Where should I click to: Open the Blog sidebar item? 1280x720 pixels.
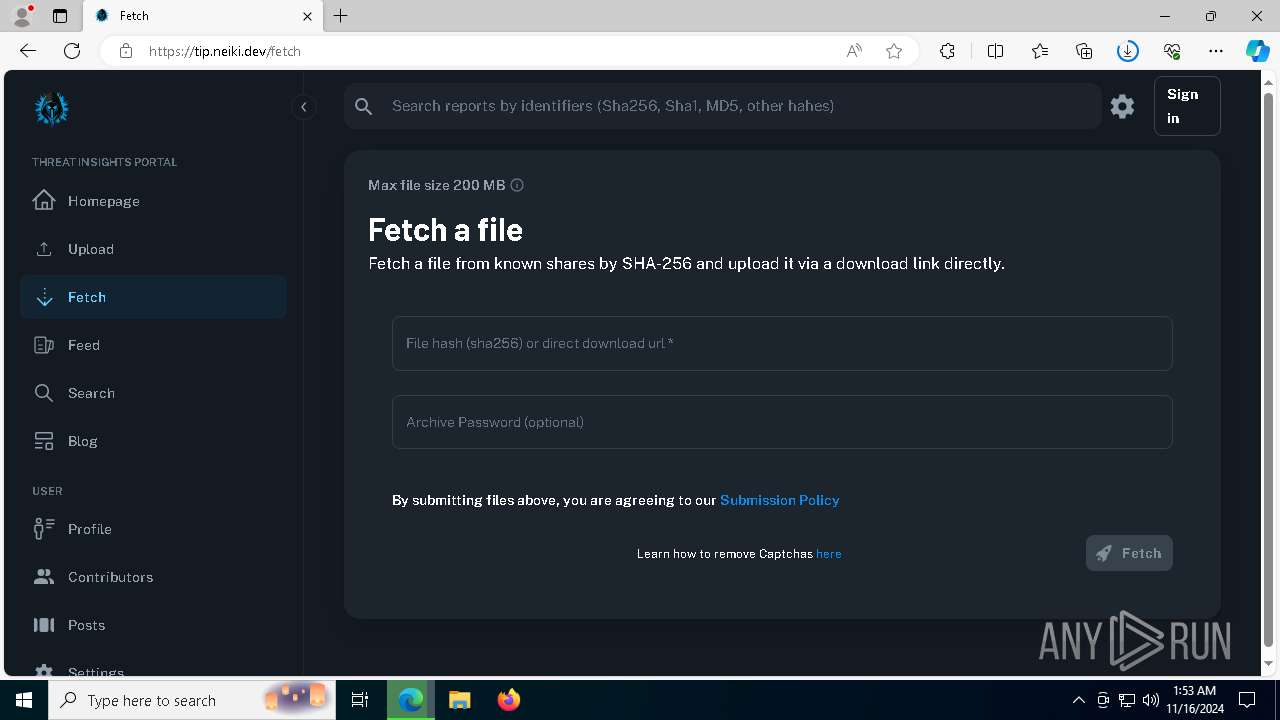(153, 441)
